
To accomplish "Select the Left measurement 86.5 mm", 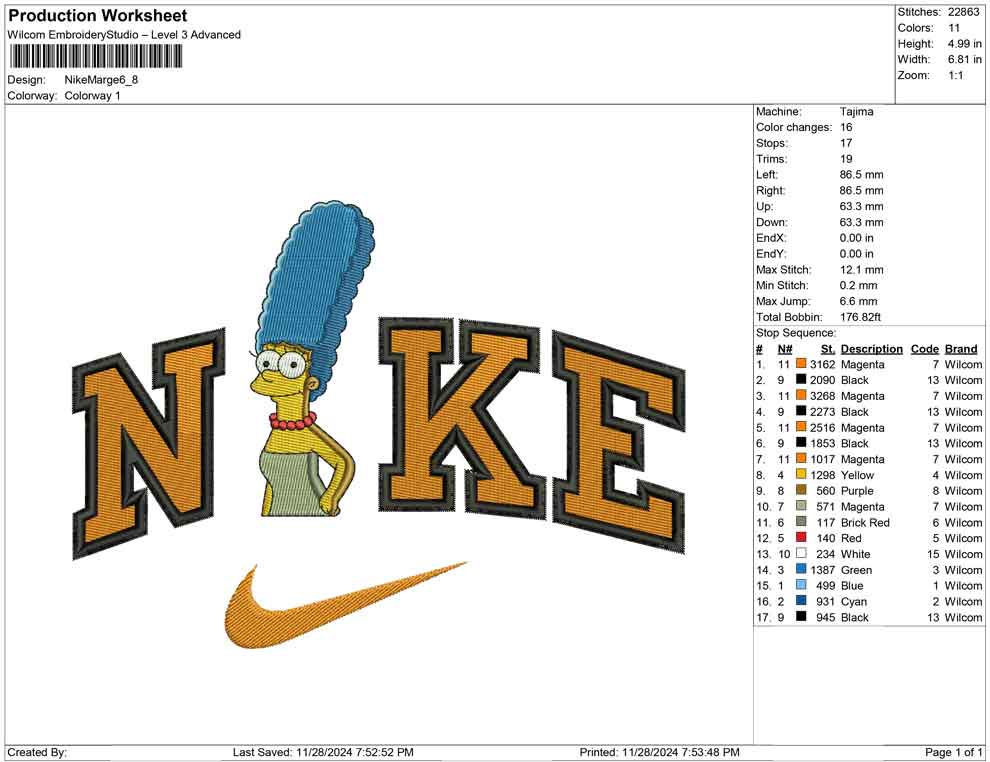I will point(861,175).
